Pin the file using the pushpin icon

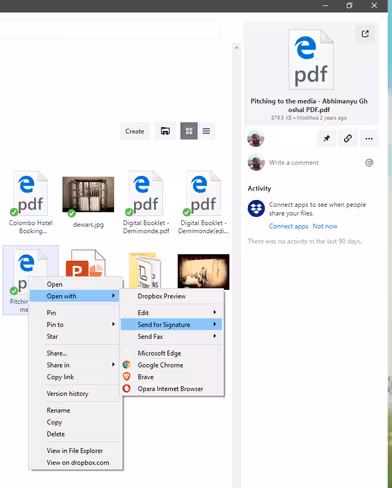pos(327,138)
